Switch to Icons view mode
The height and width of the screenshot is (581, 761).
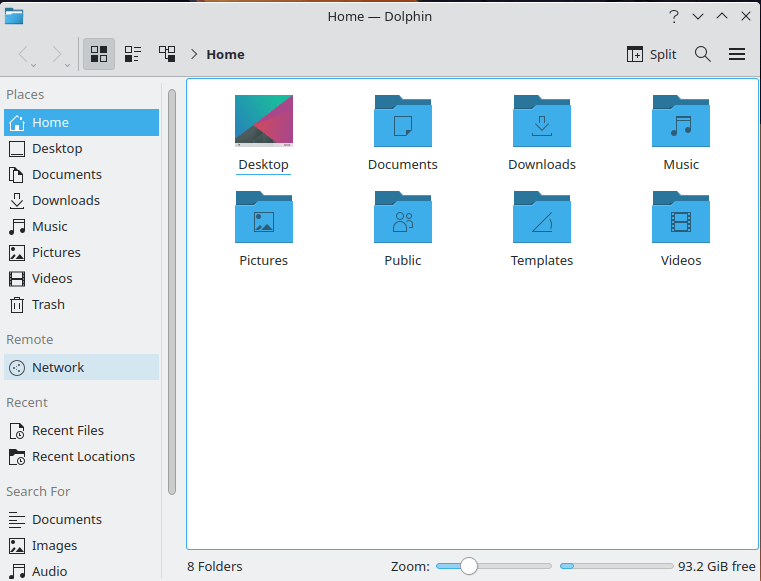pos(99,54)
